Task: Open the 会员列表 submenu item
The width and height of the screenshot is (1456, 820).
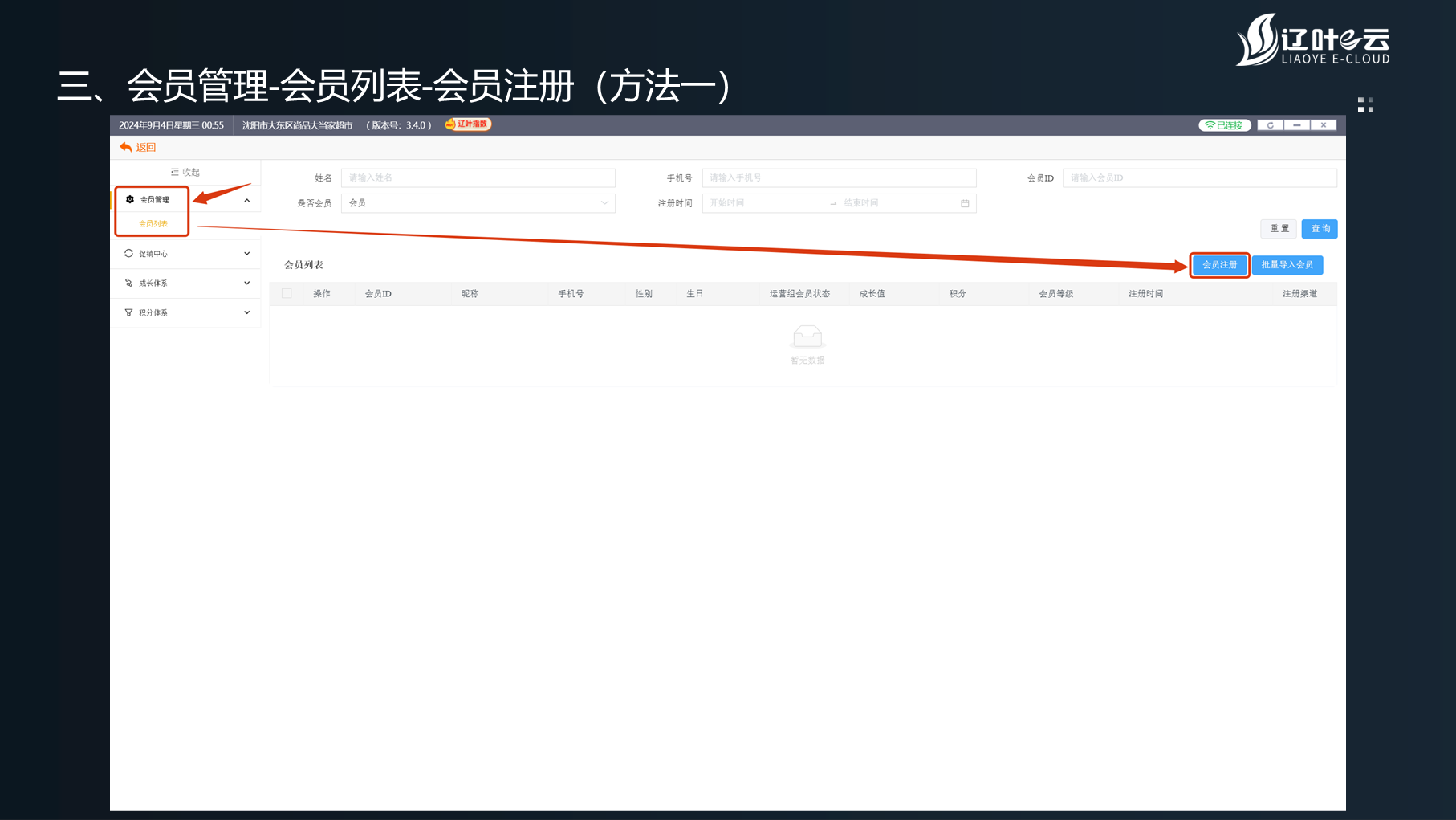Action: coord(153,224)
